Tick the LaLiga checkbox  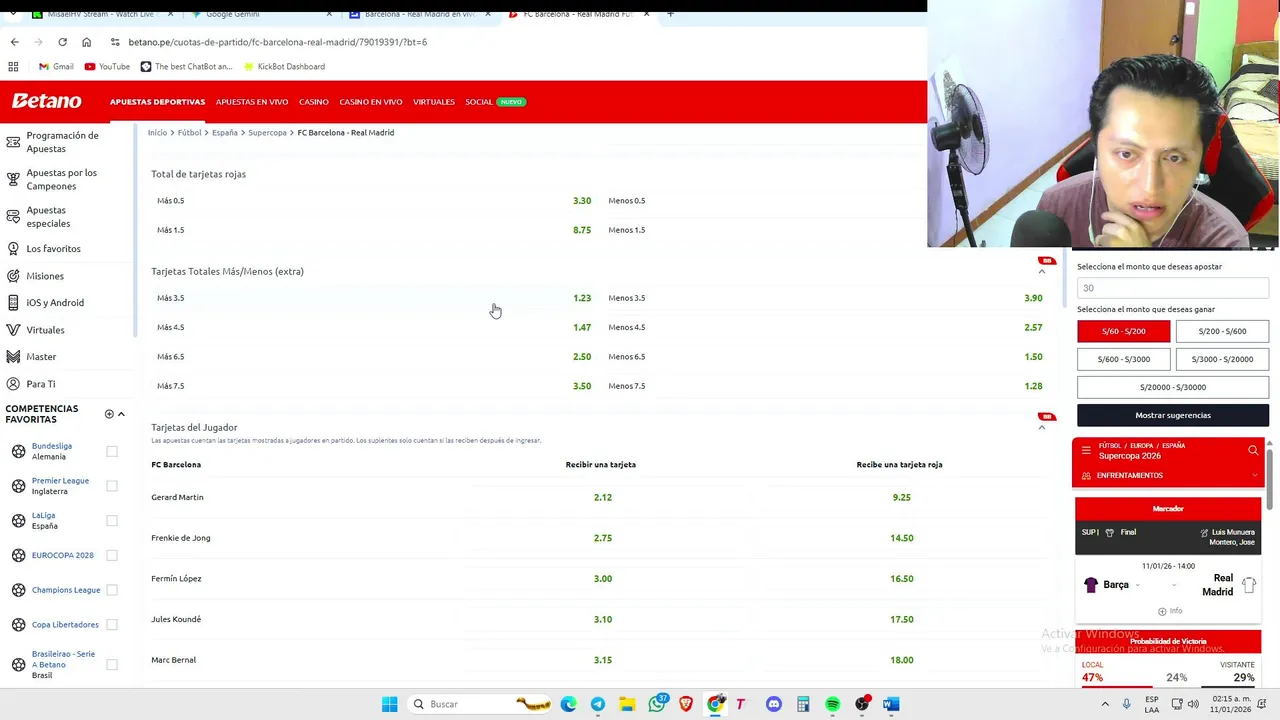coord(112,520)
